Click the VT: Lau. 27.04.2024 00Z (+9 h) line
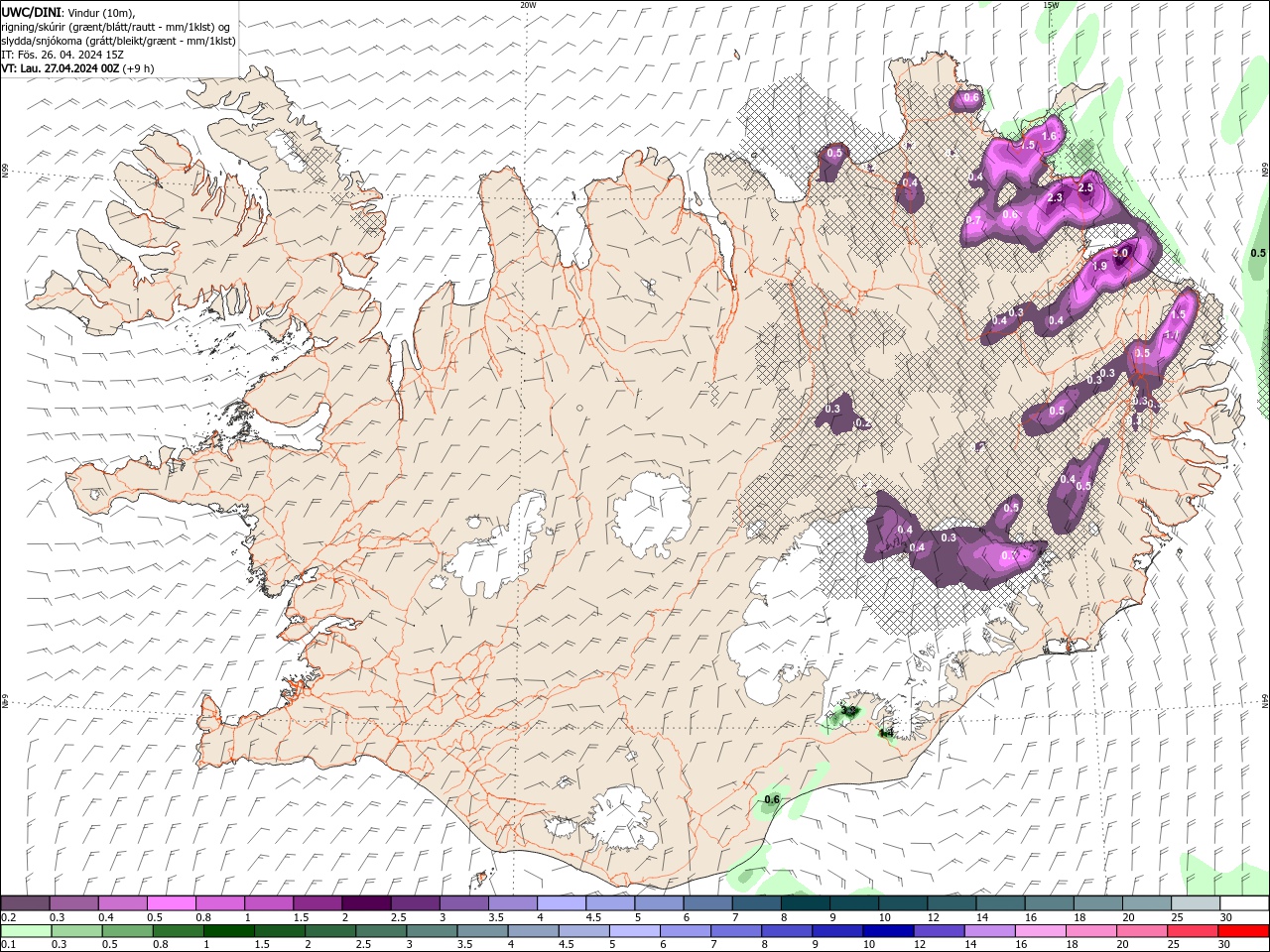1270x952 pixels. (77, 68)
